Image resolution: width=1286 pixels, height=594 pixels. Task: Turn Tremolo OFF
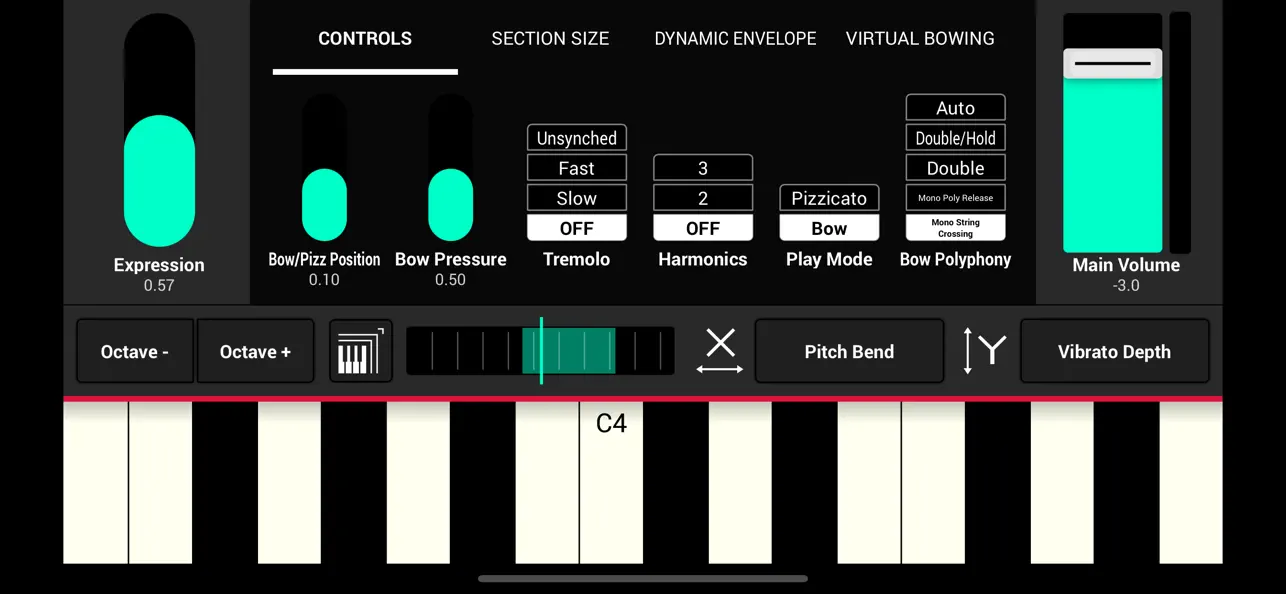[576, 228]
